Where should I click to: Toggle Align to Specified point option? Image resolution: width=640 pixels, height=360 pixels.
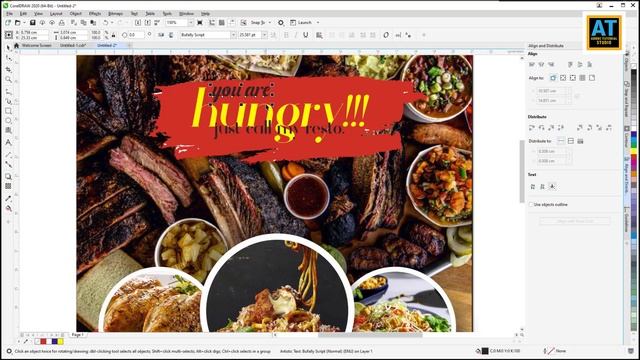click(592, 78)
